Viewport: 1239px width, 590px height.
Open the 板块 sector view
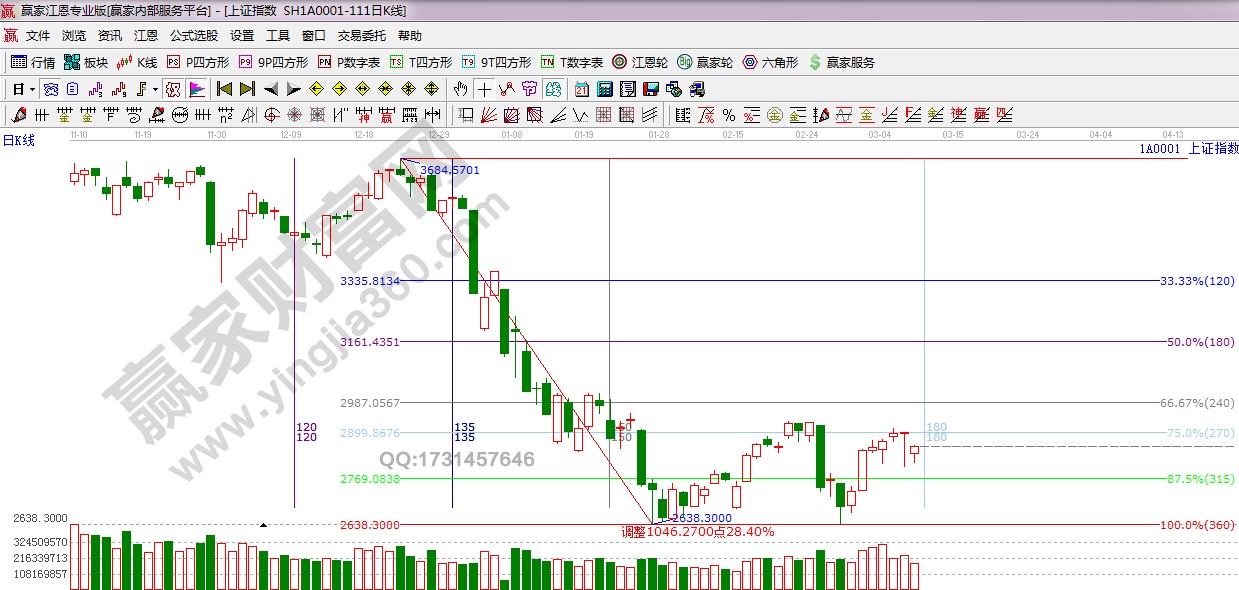pos(85,62)
